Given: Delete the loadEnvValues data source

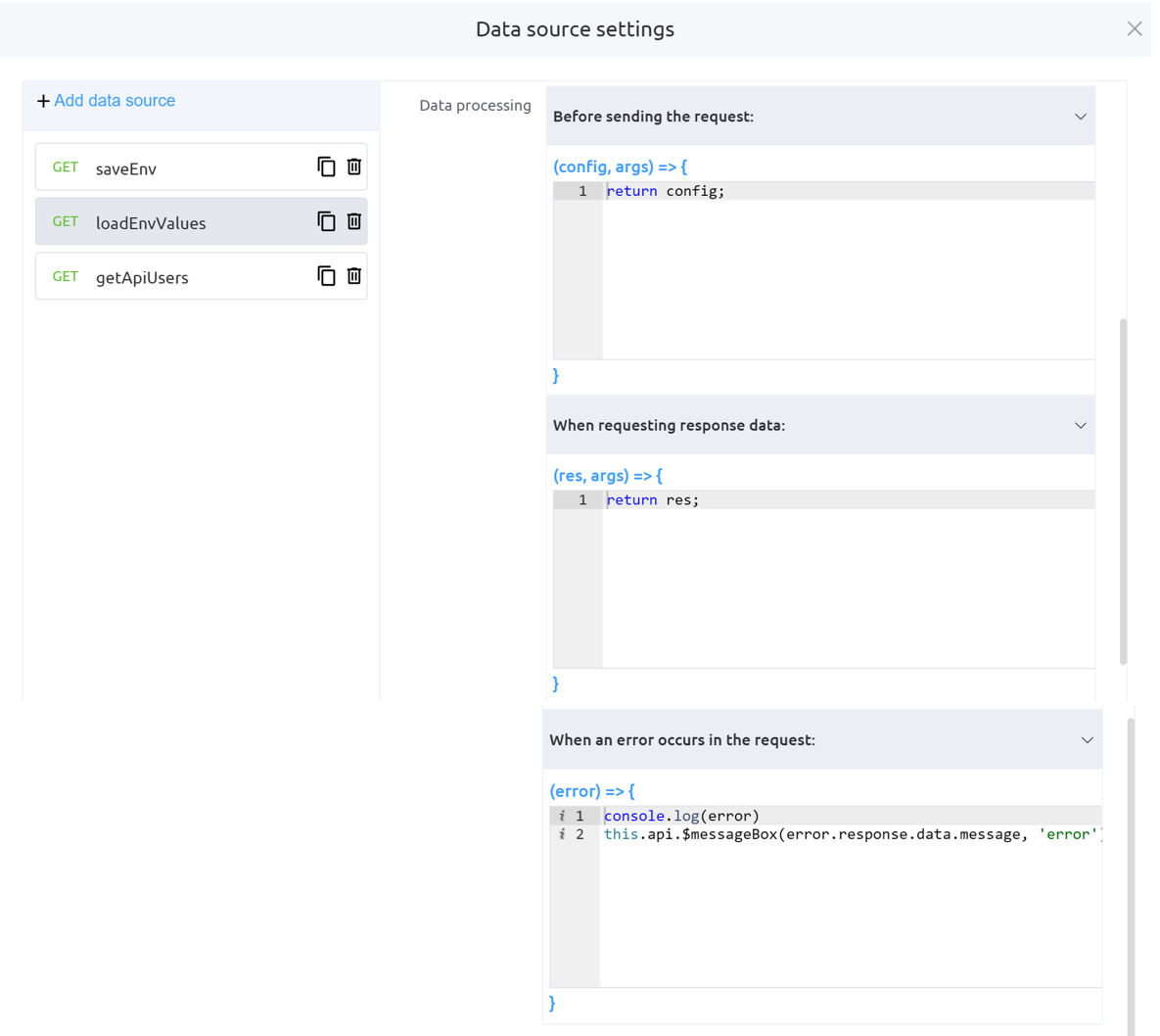Looking at the screenshot, I should coord(354,222).
